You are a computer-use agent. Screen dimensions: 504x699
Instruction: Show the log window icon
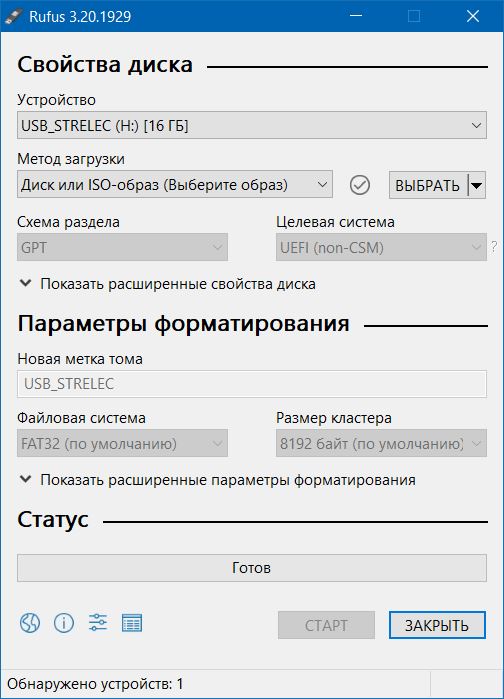(x=132, y=623)
